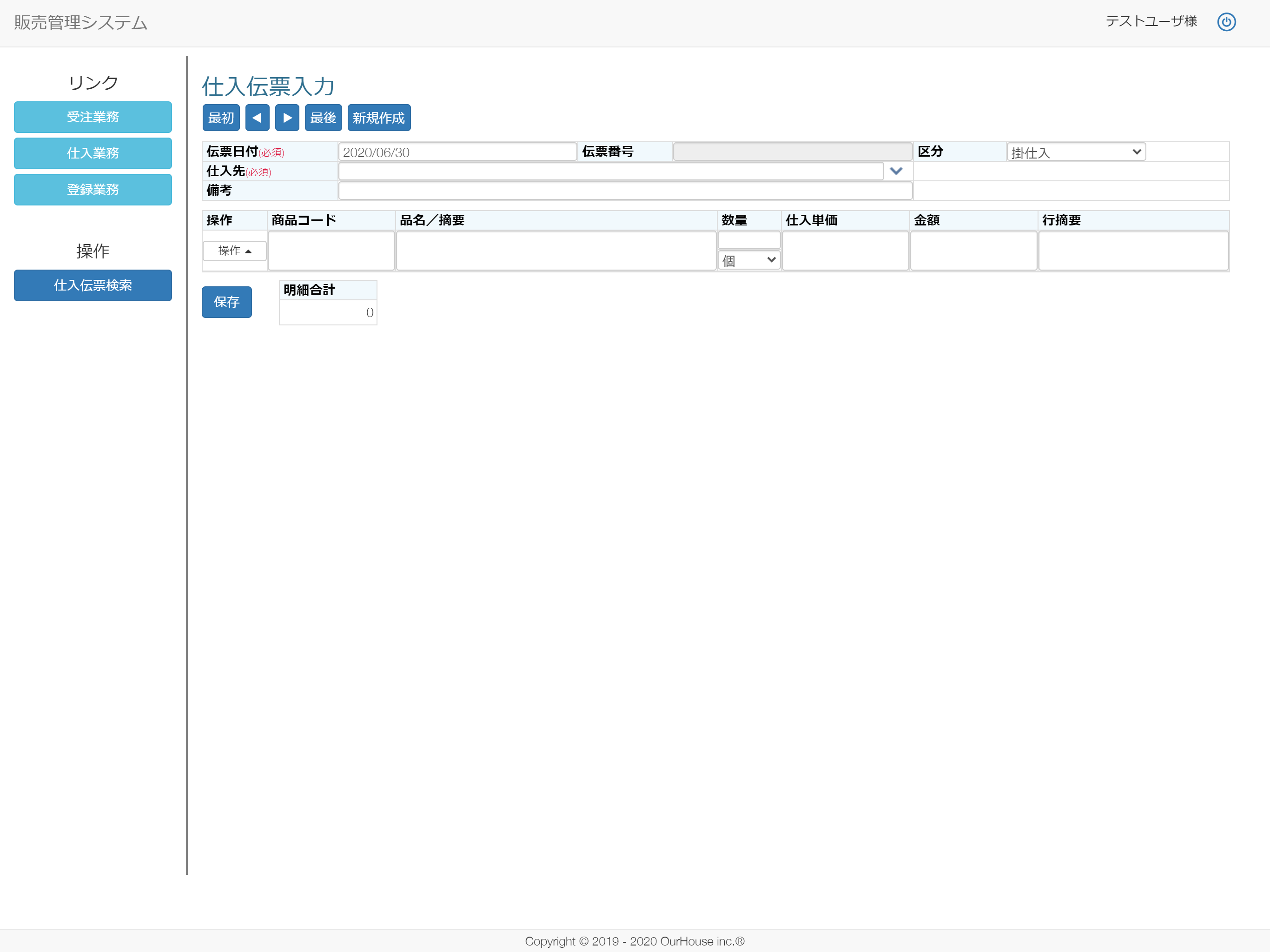Open the 区分 掛仕入 dropdown
The height and width of the screenshot is (952, 1270).
tap(1075, 152)
